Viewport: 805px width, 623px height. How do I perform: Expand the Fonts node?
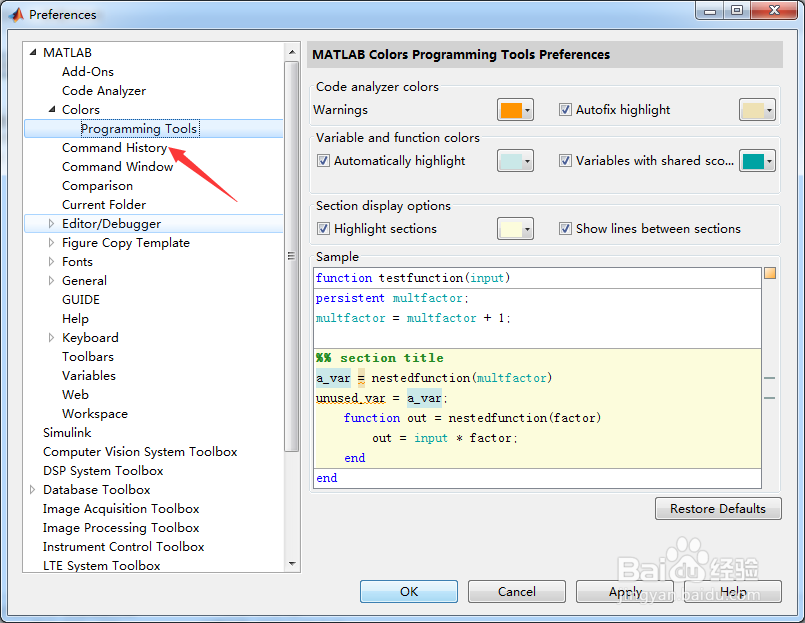(x=51, y=261)
